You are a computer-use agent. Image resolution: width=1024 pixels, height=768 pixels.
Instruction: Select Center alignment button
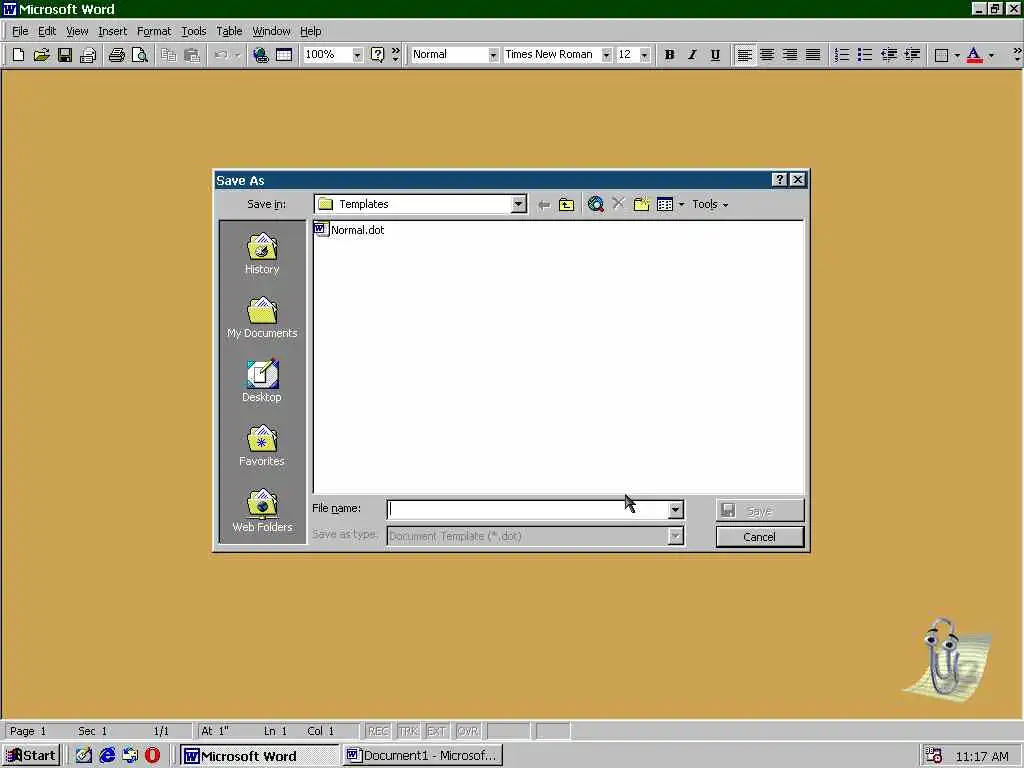pos(767,55)
